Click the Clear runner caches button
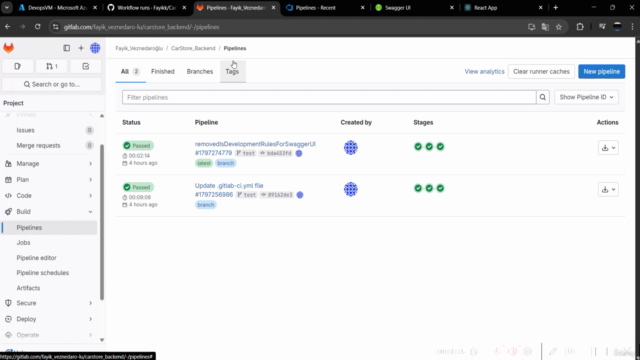This screenshot has height=360, width=640. click(541, 71)
